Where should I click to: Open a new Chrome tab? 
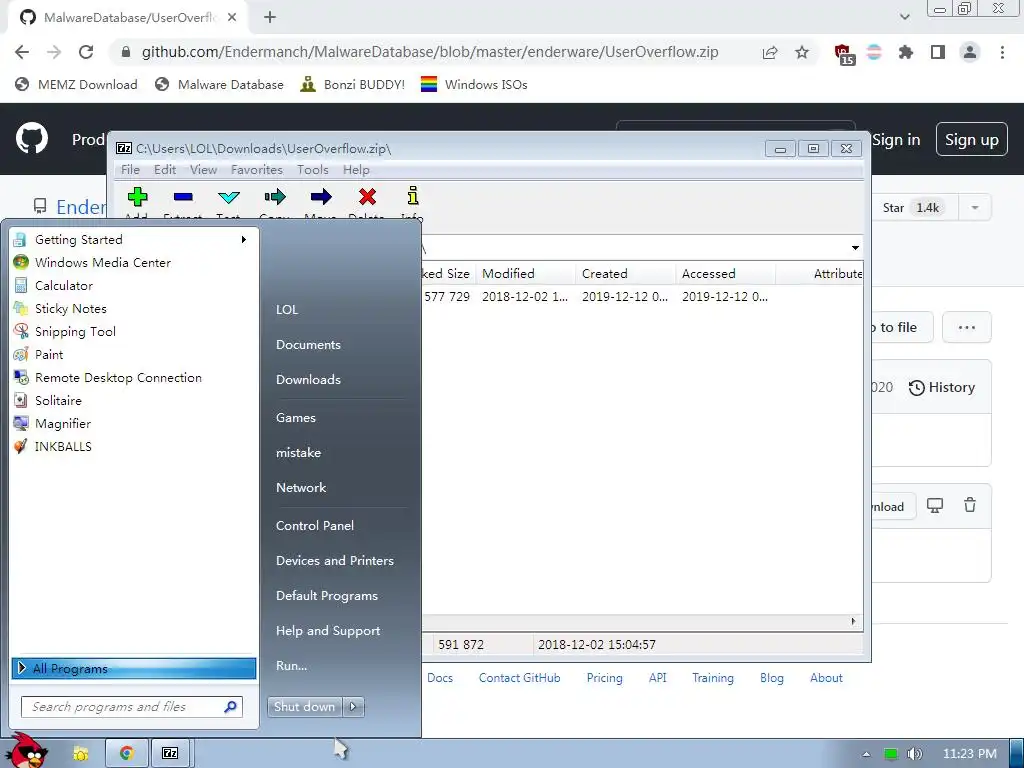pyautogui.click(x=270, y=18)
